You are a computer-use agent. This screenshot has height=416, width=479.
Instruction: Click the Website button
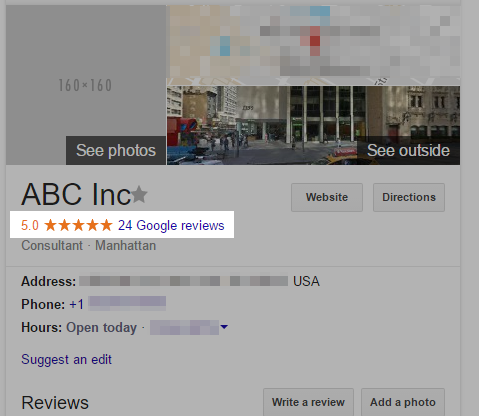[x=327, y=197]
